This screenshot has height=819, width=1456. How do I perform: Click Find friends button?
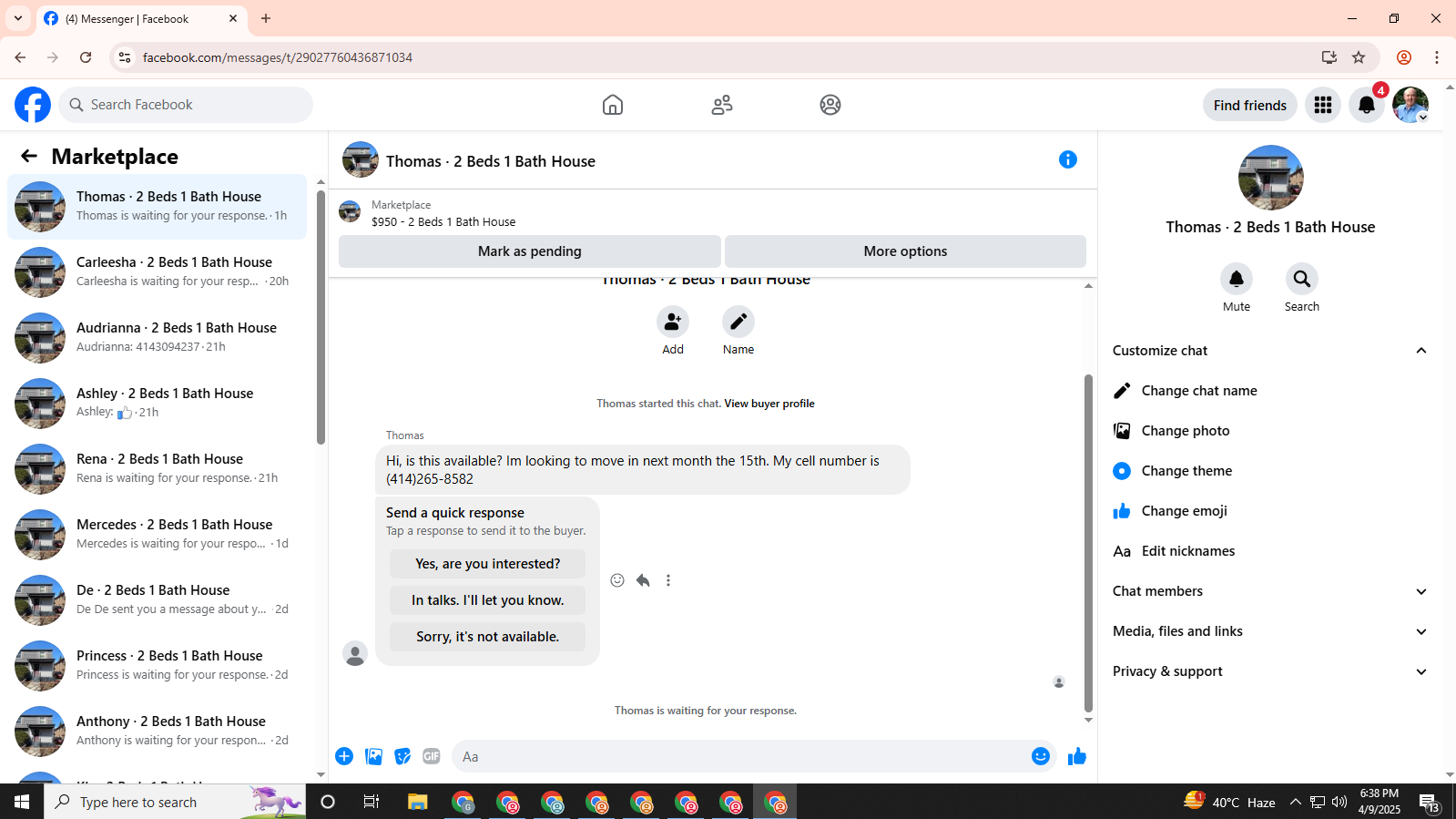(1250, 105)
